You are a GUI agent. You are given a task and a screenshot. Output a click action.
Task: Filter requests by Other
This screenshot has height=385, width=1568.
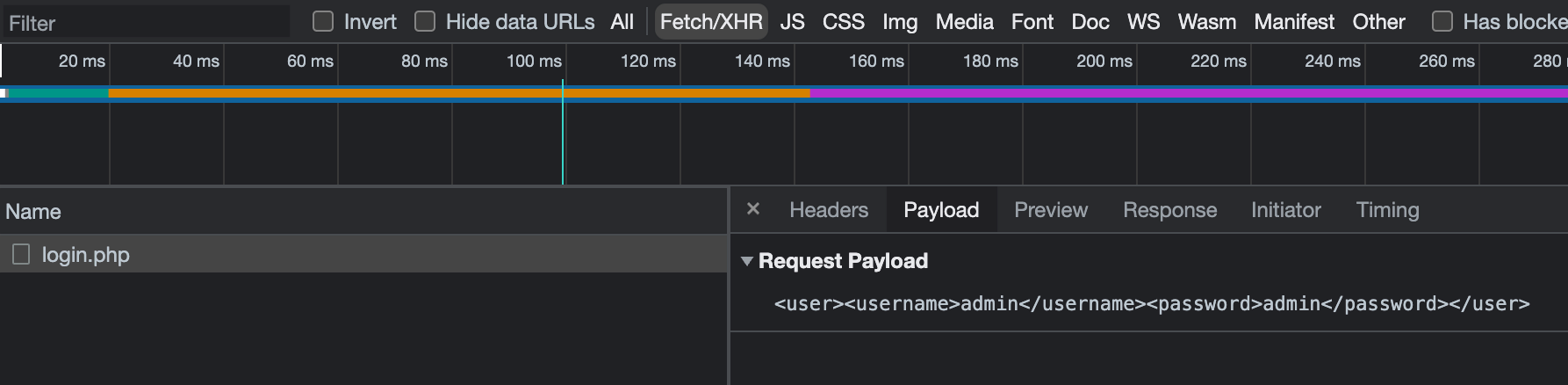pos(1378,22)
